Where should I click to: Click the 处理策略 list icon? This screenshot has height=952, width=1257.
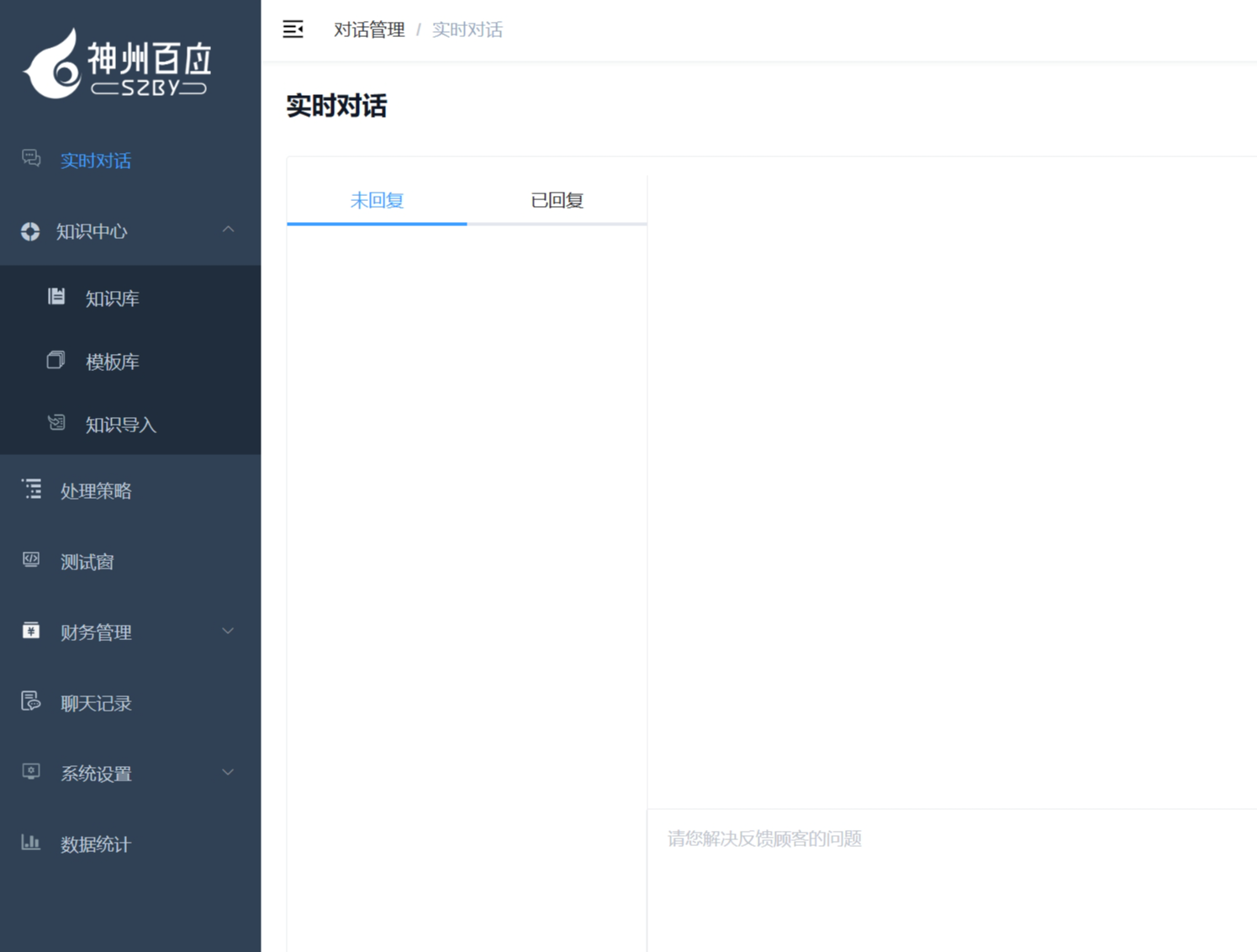click(x=31, y=489)
